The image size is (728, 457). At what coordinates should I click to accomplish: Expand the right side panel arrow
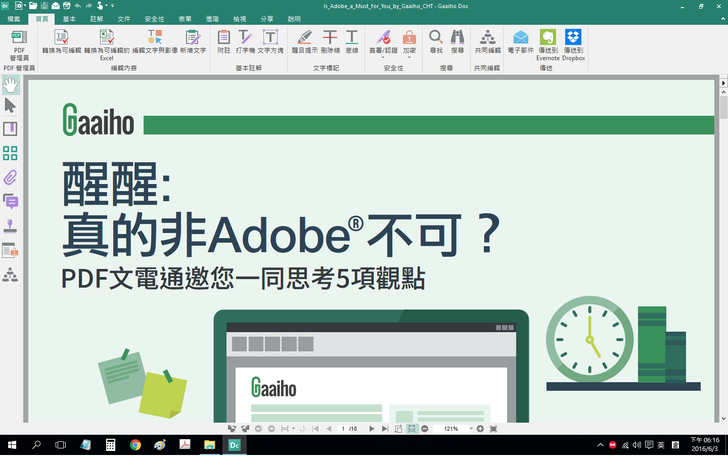[723, 83]
